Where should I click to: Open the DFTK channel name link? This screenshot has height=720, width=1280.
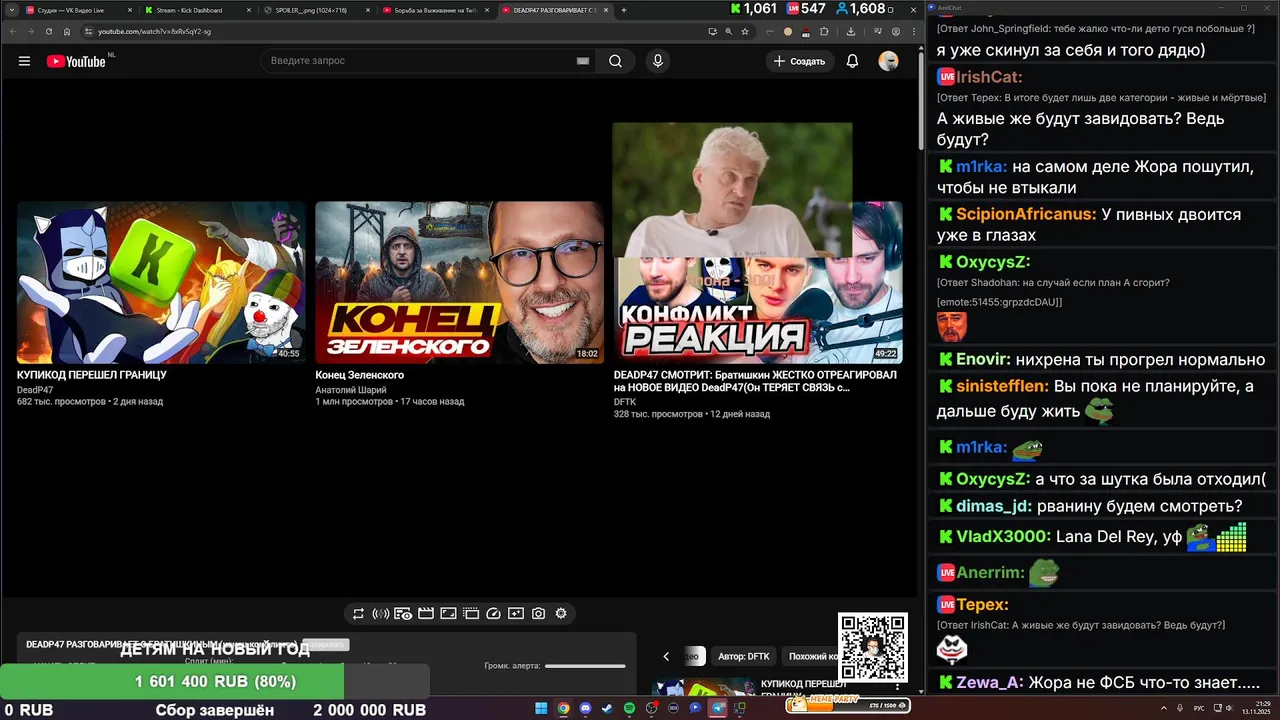(625, 402)
